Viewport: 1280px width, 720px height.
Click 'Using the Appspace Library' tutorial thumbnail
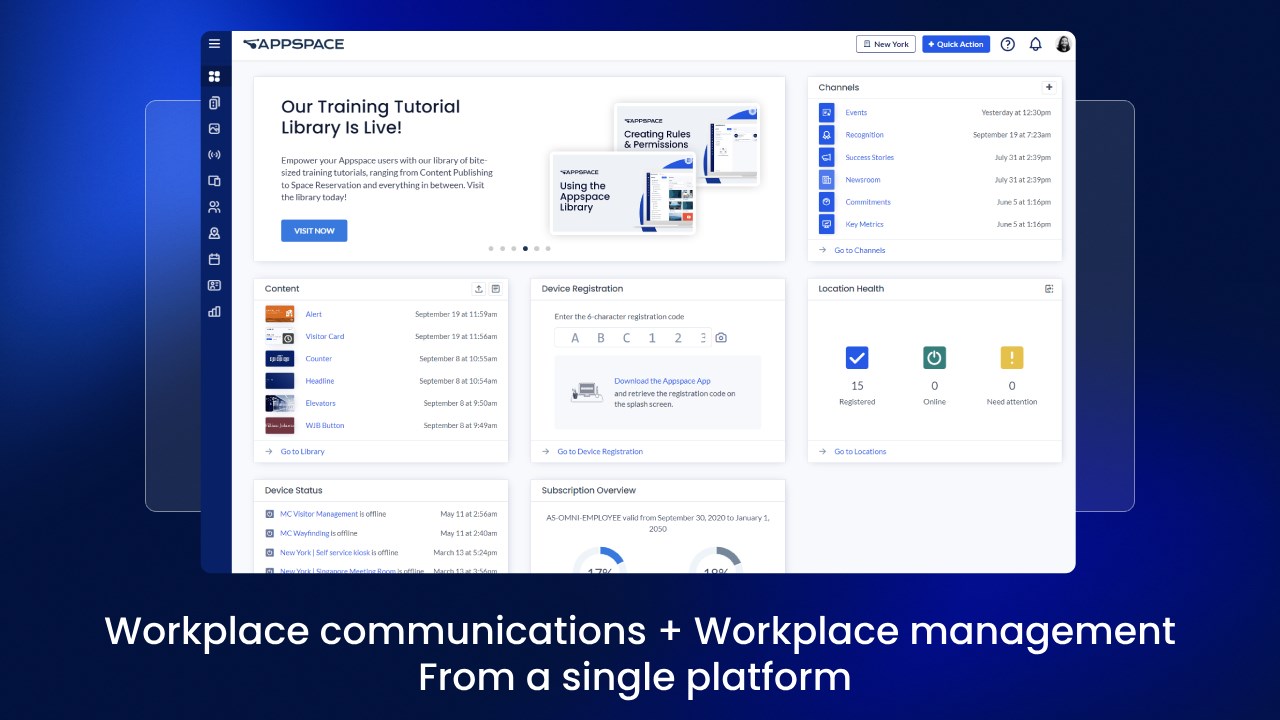click(x=625, y=193)
